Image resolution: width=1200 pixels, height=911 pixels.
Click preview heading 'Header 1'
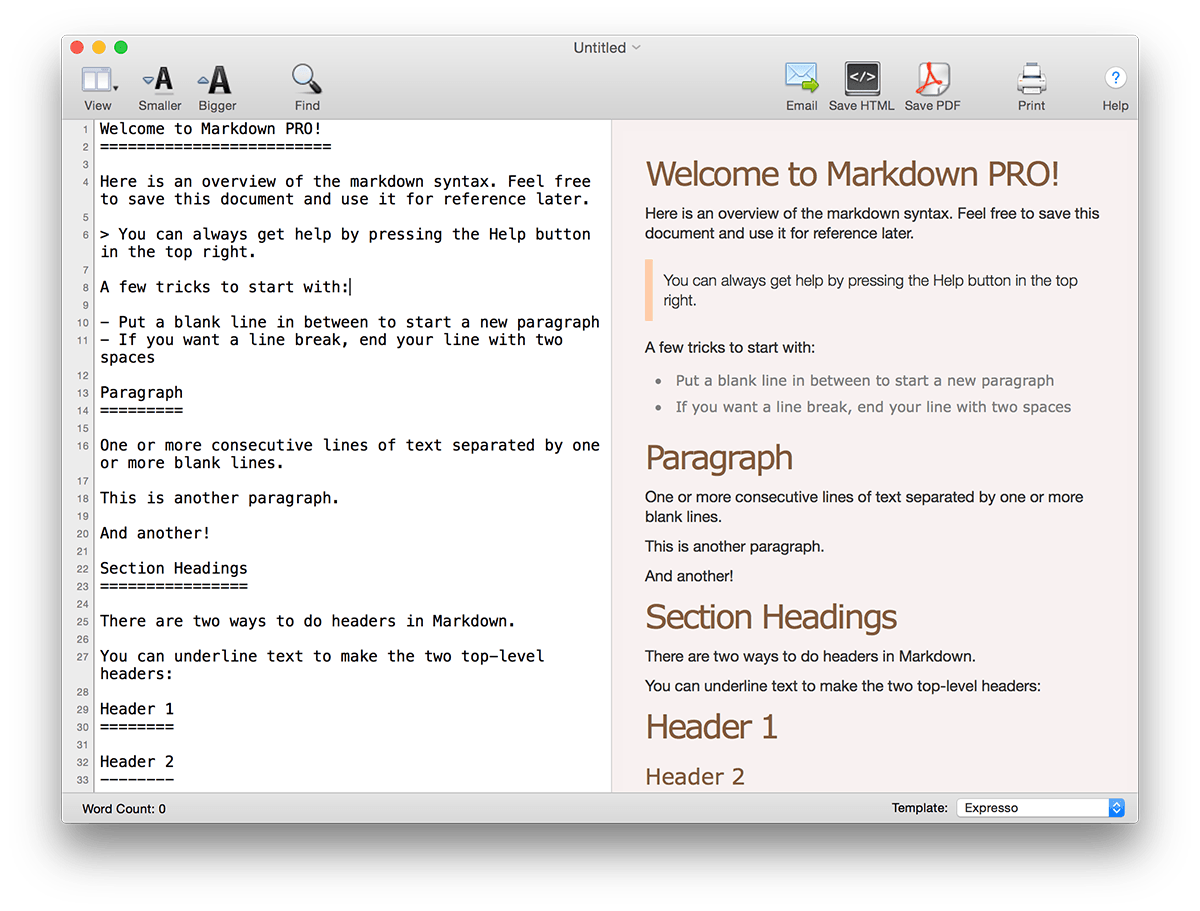712,727
